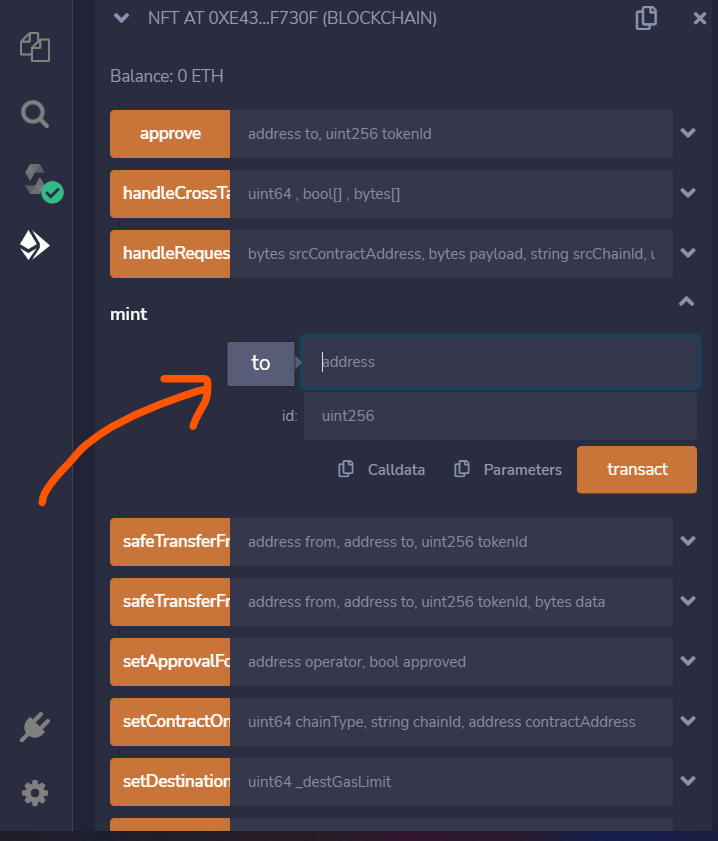Open the Plugin manager plug icon
Screen dimensions: 718x841
click(x=34, y=727)
